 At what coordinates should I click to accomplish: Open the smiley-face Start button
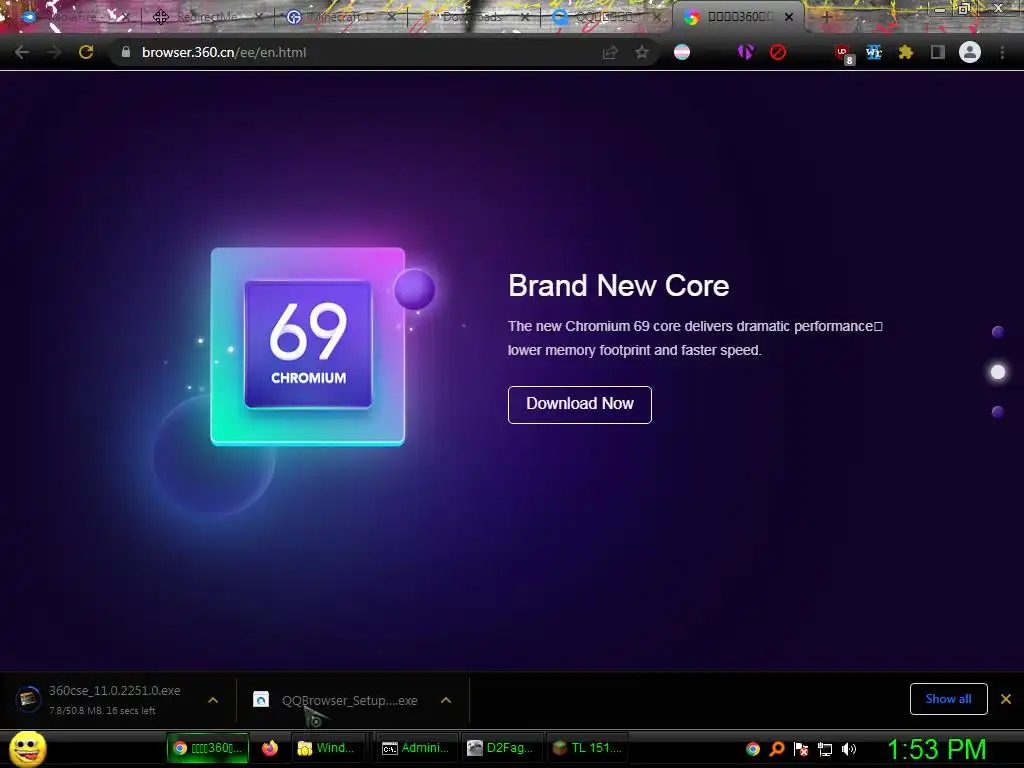27,748
